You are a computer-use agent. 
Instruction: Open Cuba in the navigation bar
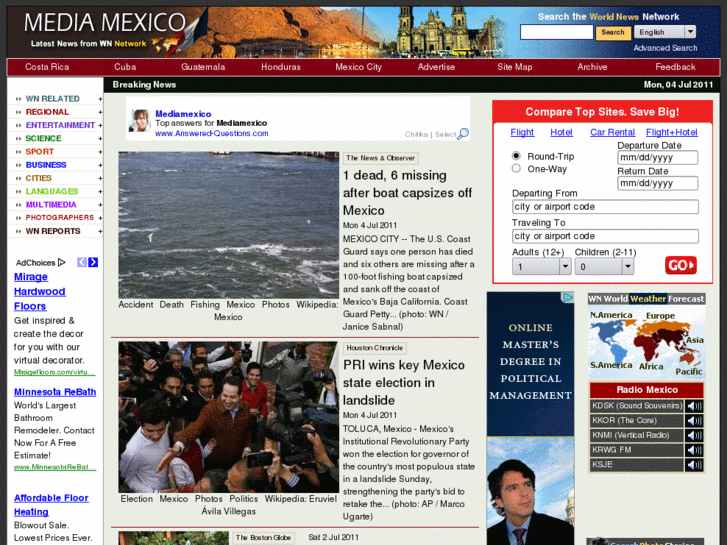point(125,67)
